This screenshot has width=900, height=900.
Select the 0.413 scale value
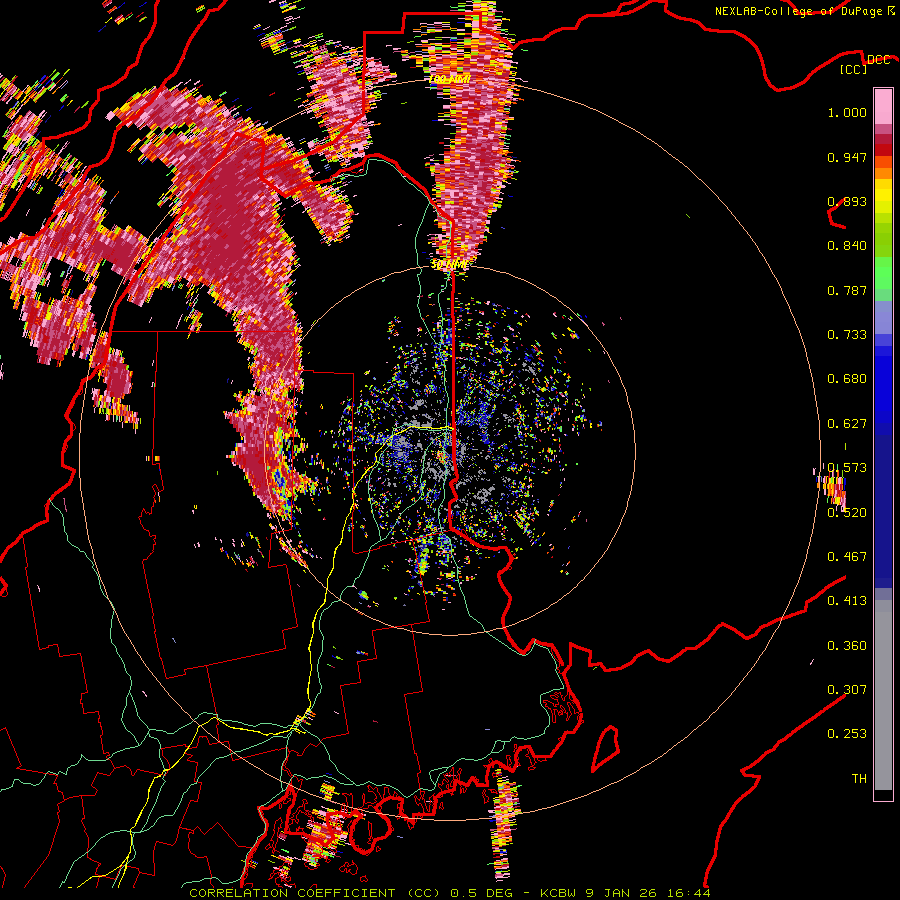point(847,601)
